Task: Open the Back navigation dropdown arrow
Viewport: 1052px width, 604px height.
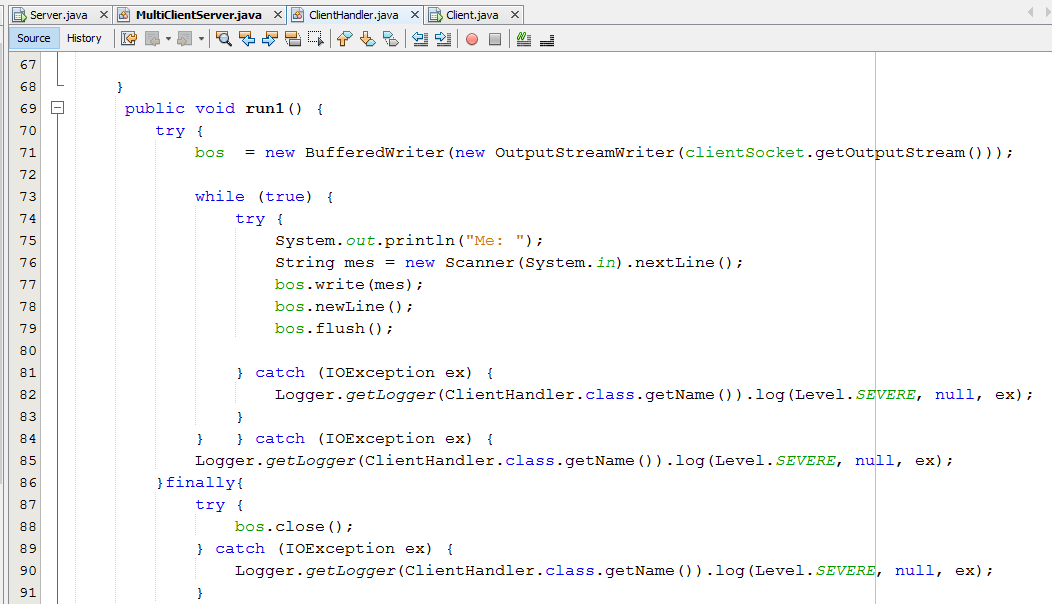Action: point(169,39)
